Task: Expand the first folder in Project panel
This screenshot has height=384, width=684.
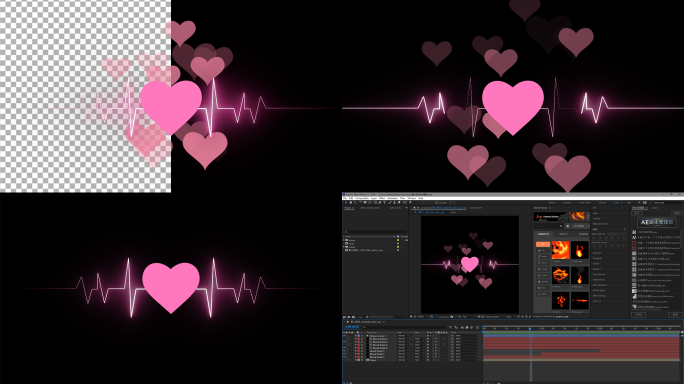Action: pos(344,240)
